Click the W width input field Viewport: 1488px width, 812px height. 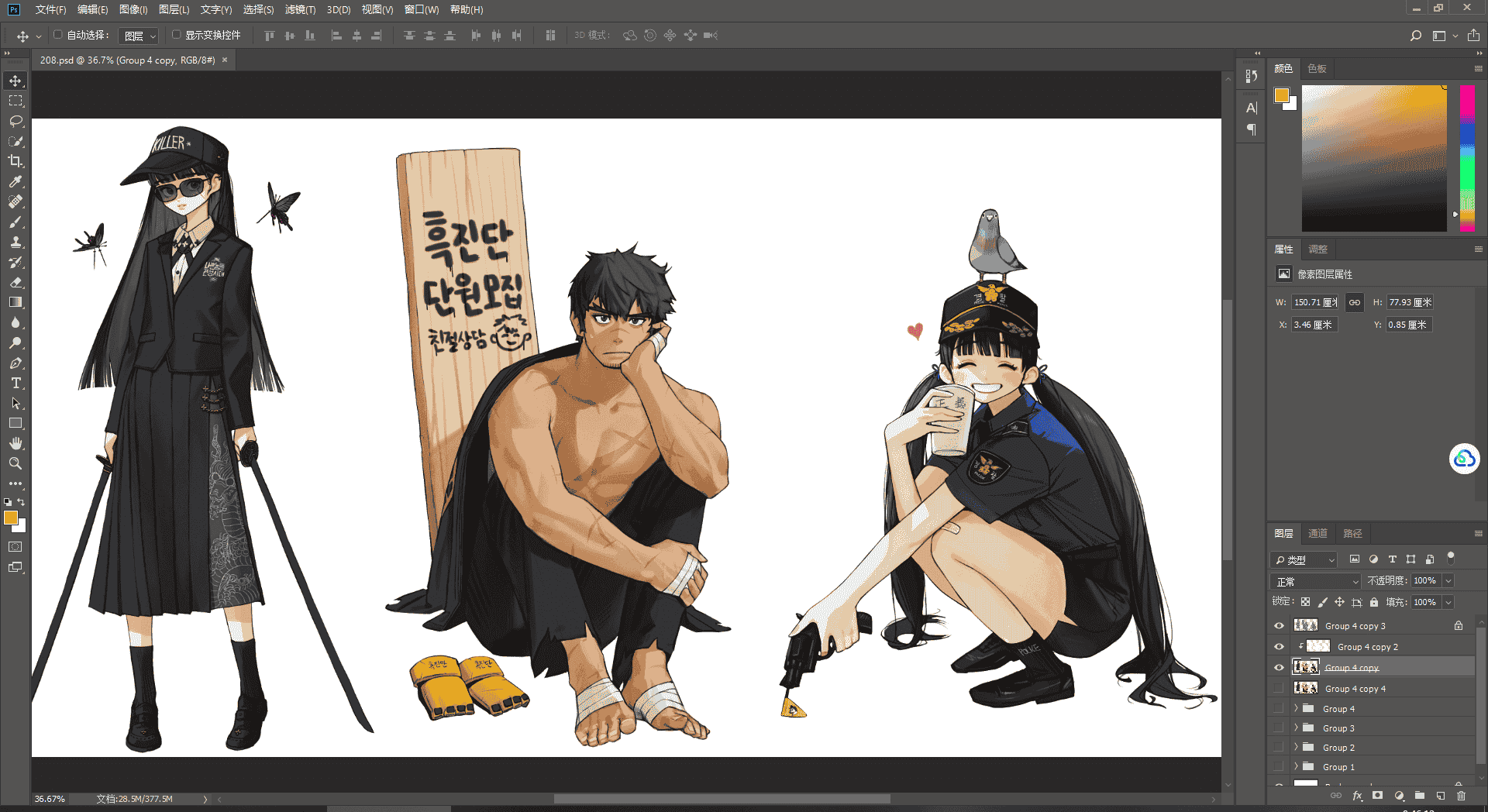pos(1315,302)
